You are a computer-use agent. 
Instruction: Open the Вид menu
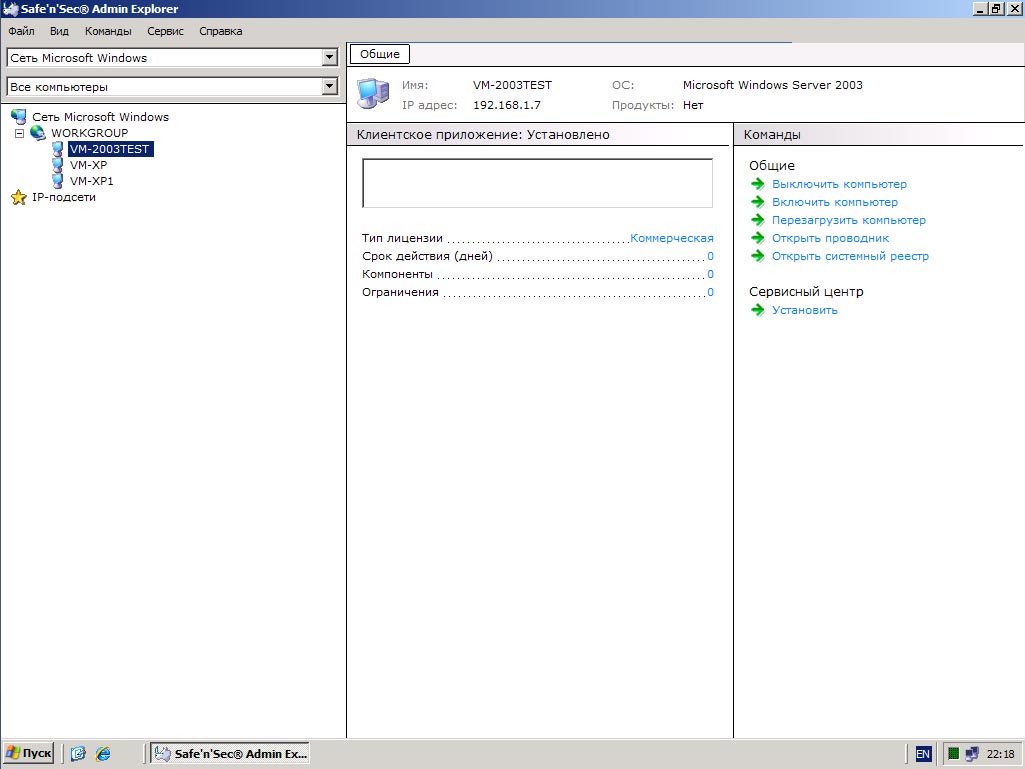point(59,31)
